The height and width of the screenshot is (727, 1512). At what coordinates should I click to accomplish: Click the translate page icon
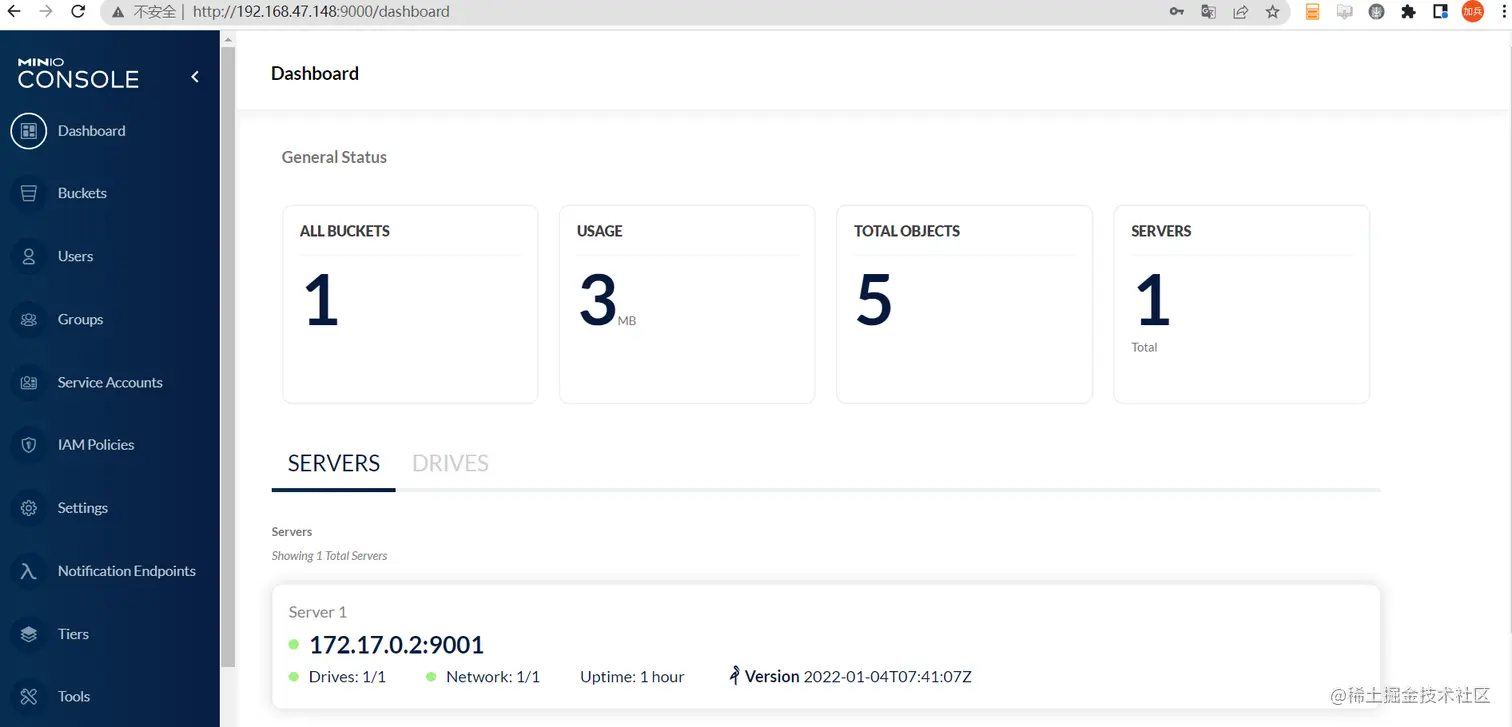click(1209, 12)
